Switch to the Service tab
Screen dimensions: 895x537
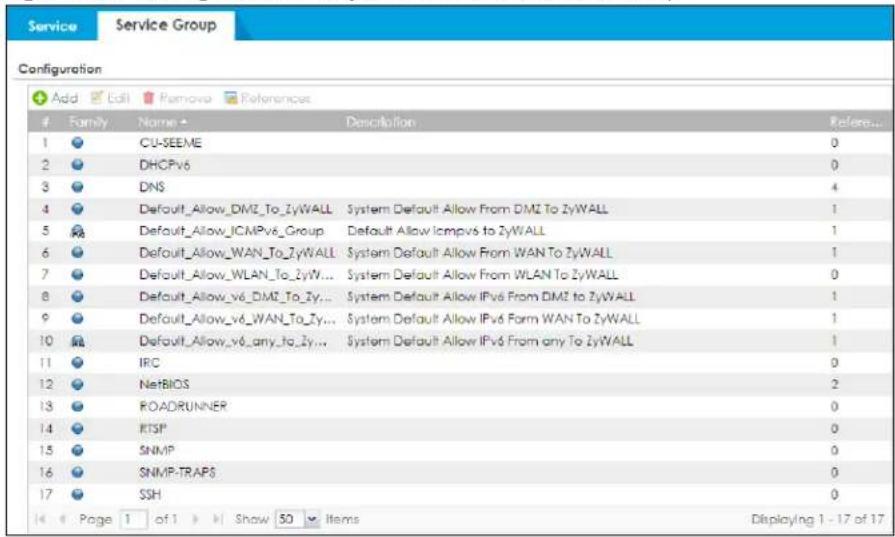pos(53,26)
